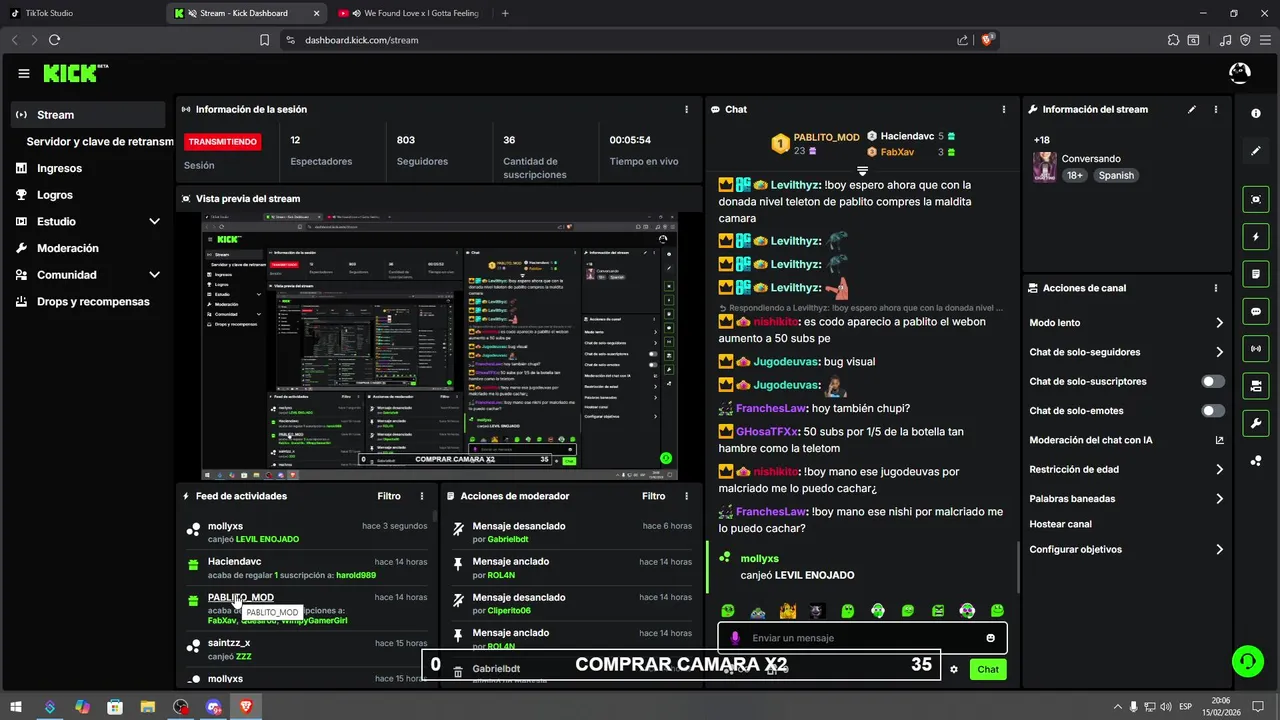1280x720 pixels.
Task: Click the three-dots cluster icon in right toolbar
Action: pyautogui.click(x=1256, y=461)
